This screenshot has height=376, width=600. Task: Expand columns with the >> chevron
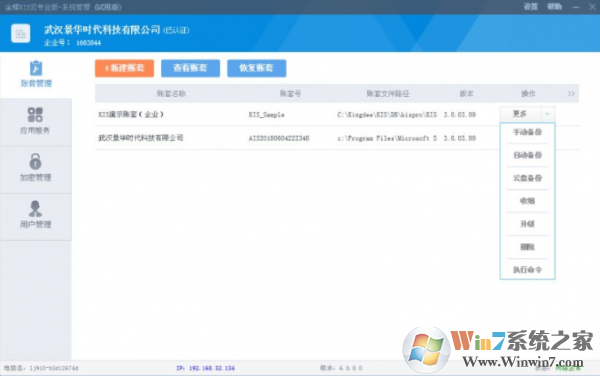pos(571,94)
